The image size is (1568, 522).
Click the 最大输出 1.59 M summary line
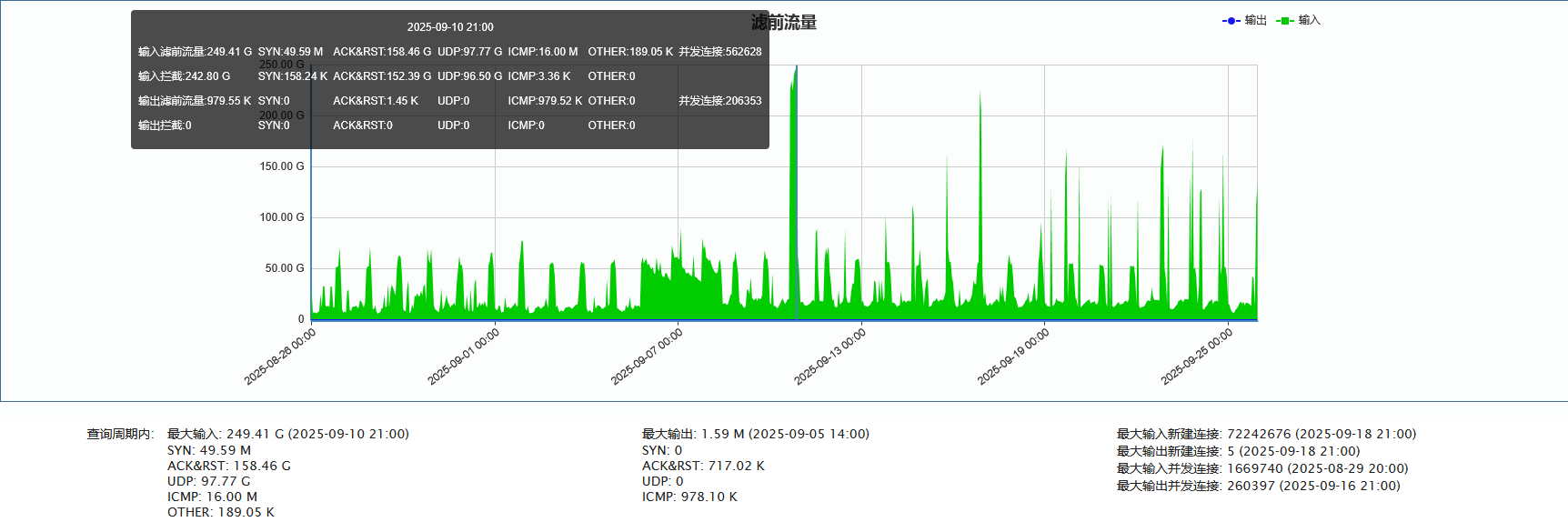[x=755, y=434]
